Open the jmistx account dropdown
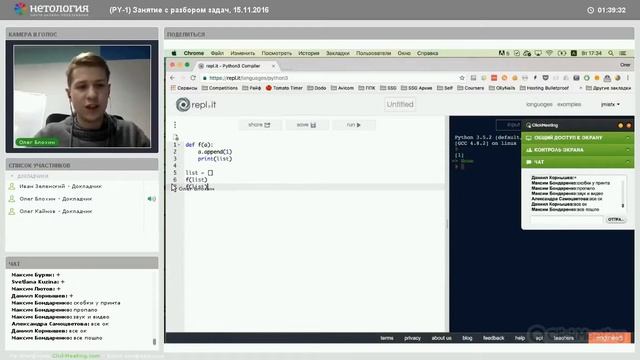Image resolution: width=640 pixels, height=360 pixels. click(610, 104)
